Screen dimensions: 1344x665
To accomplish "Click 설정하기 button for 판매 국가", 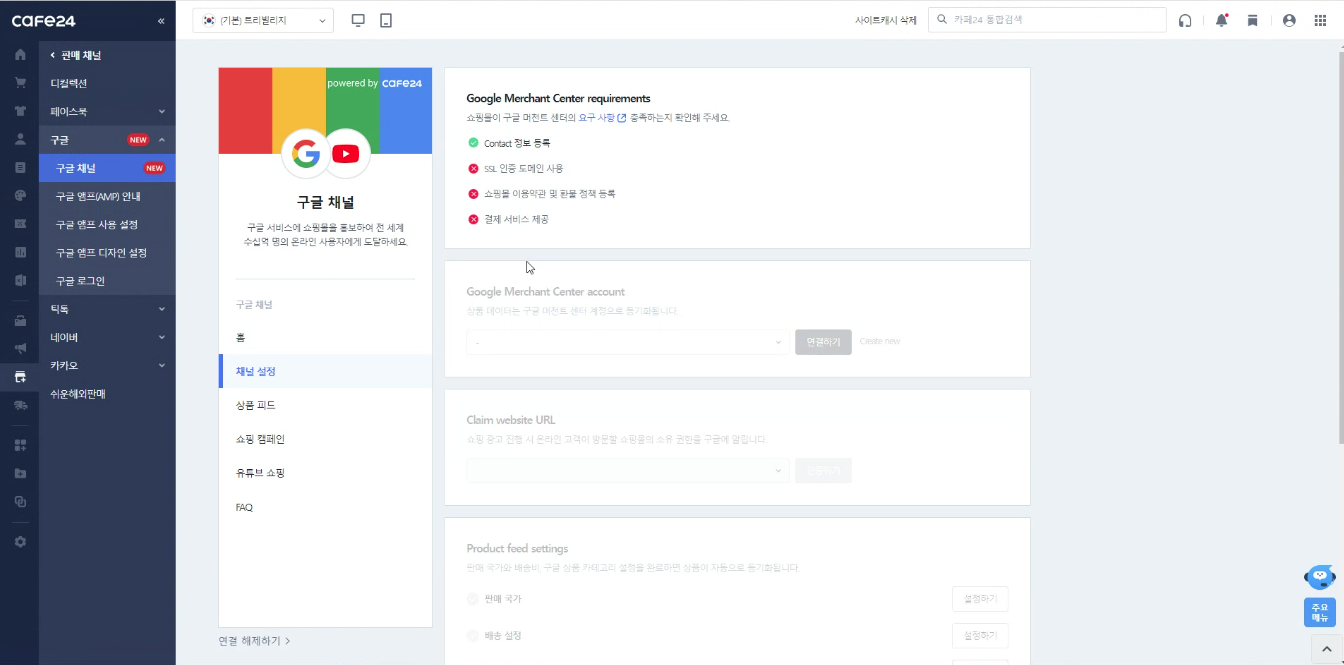I will click(x=980, y=599).
